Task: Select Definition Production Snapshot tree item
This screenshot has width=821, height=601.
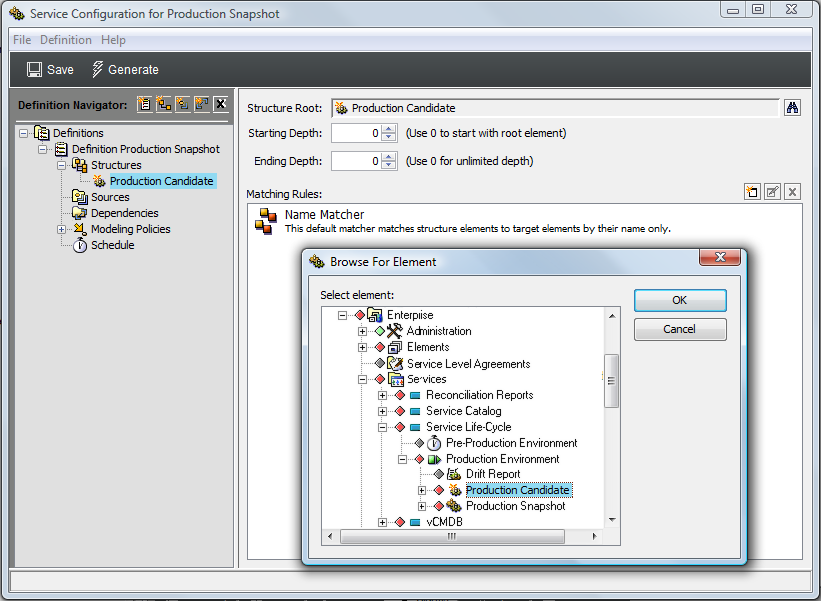Action: (146, 149)
